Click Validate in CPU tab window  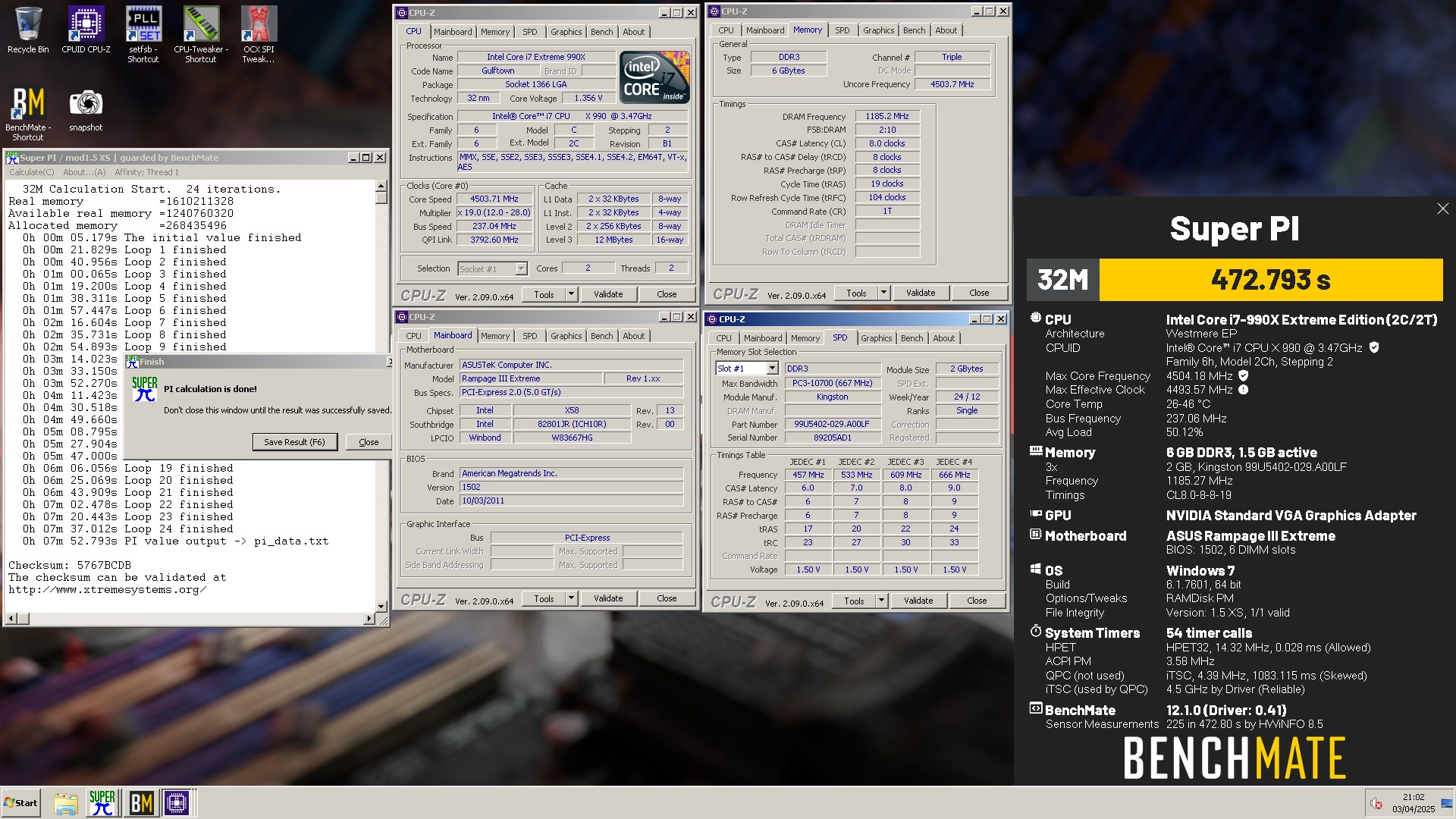(608, 294)
